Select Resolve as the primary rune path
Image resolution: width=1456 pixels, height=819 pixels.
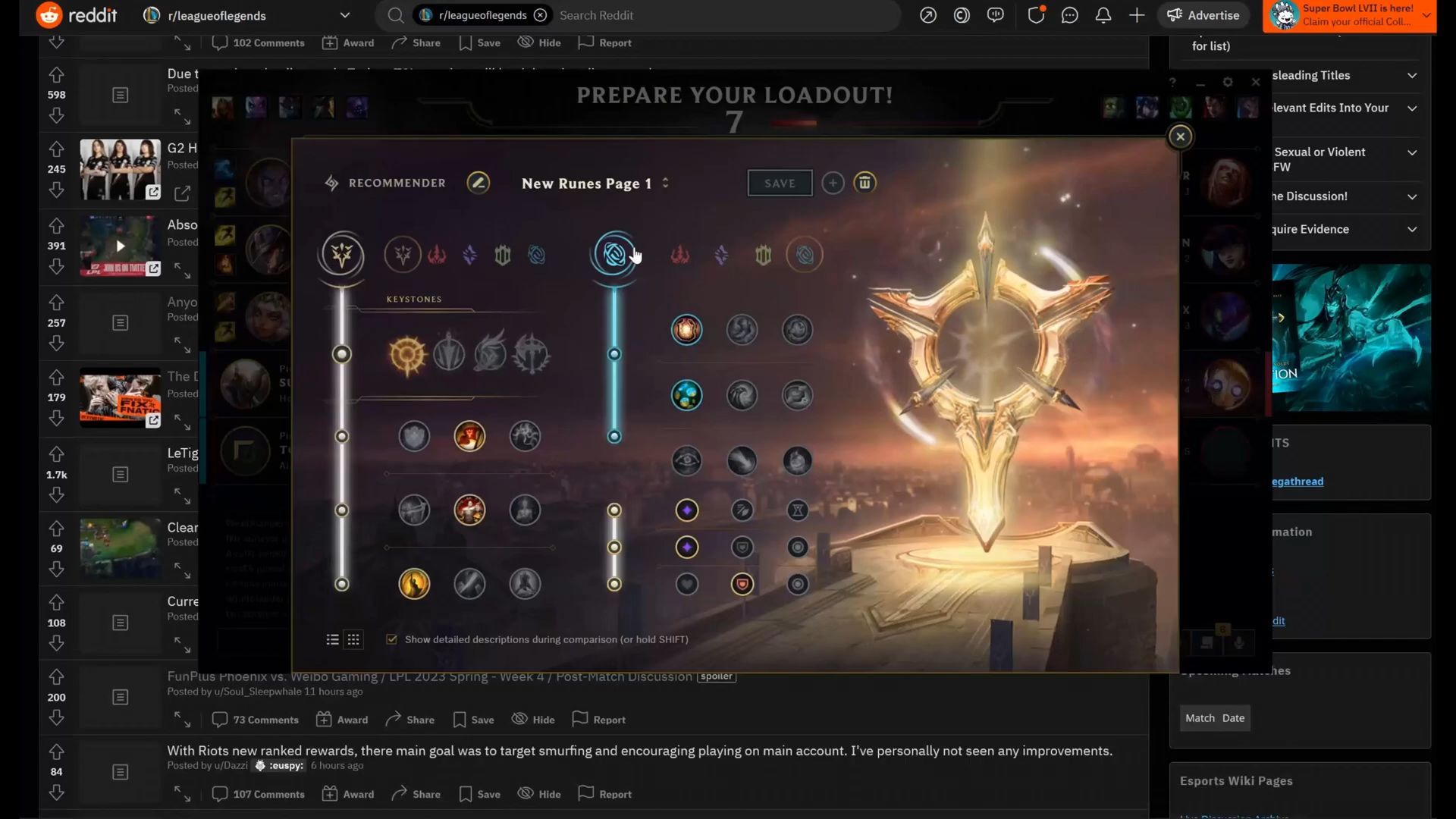pyautogui.click(x=503, y=255)
